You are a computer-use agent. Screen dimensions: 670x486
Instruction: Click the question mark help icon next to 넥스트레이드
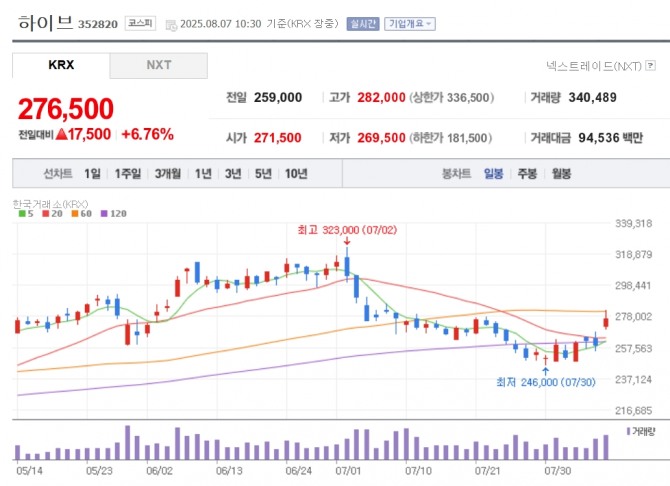pos(650,65)
